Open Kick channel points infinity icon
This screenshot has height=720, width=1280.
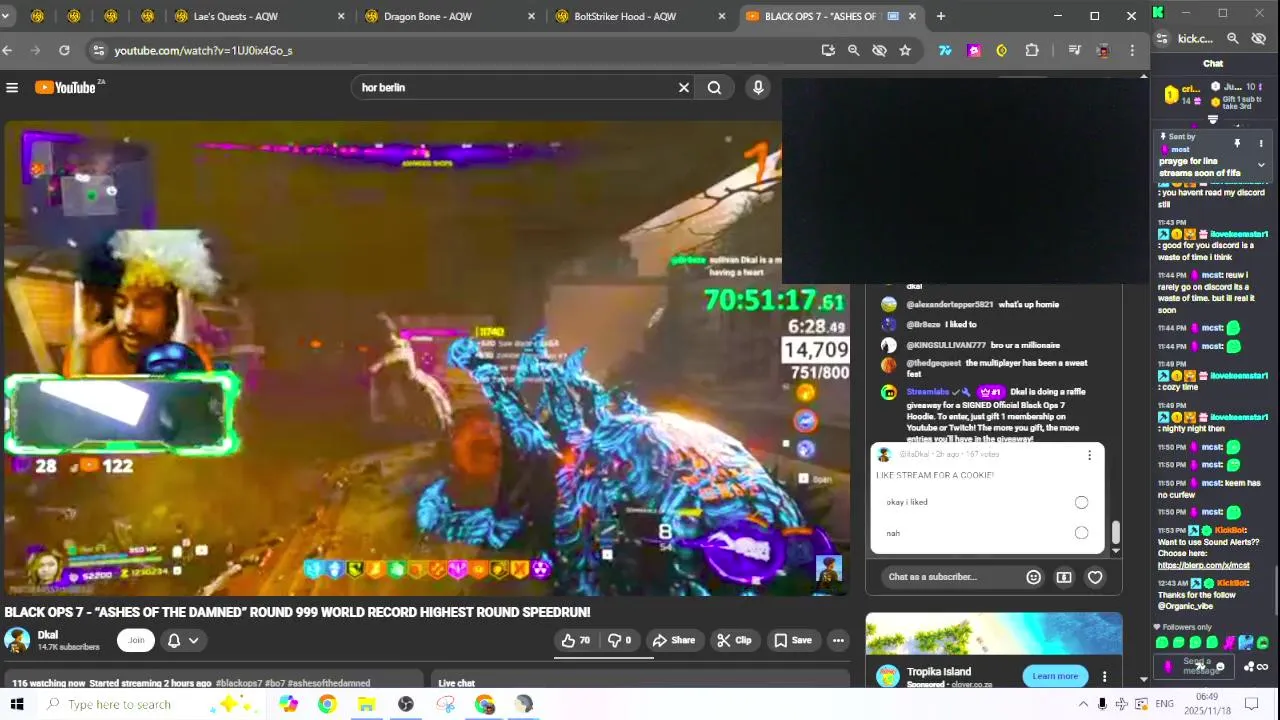pyautogui.click(x=1263, y=667)
